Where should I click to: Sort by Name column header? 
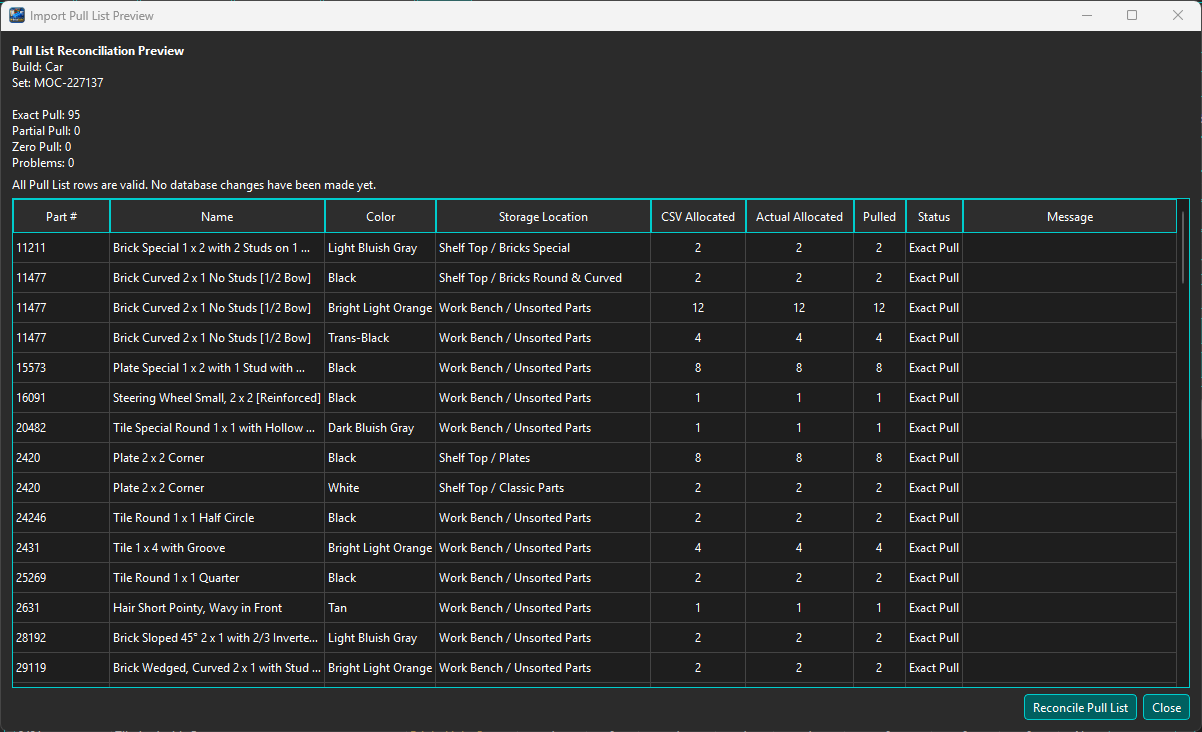(x=217, y=217)
